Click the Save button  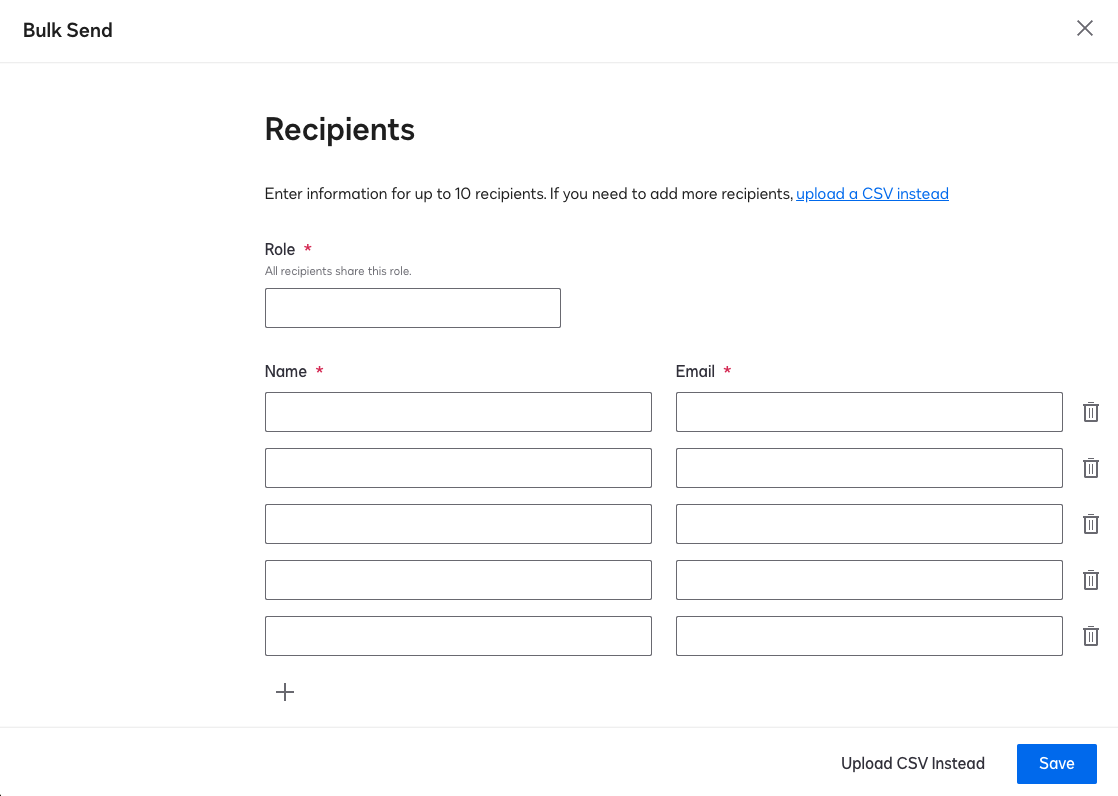click(x=1056, y=764)
